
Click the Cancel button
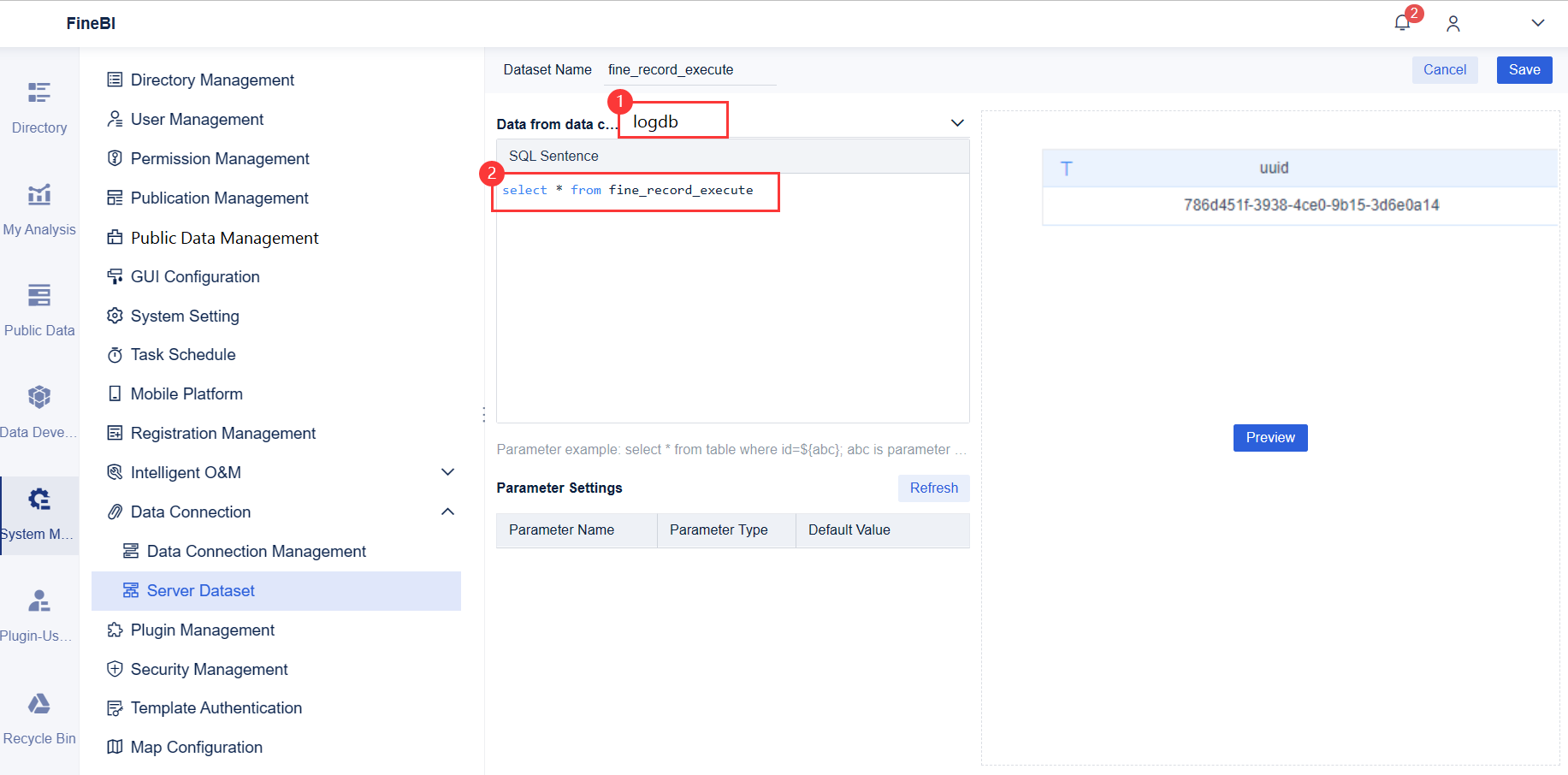click(x=1445, y=70)
